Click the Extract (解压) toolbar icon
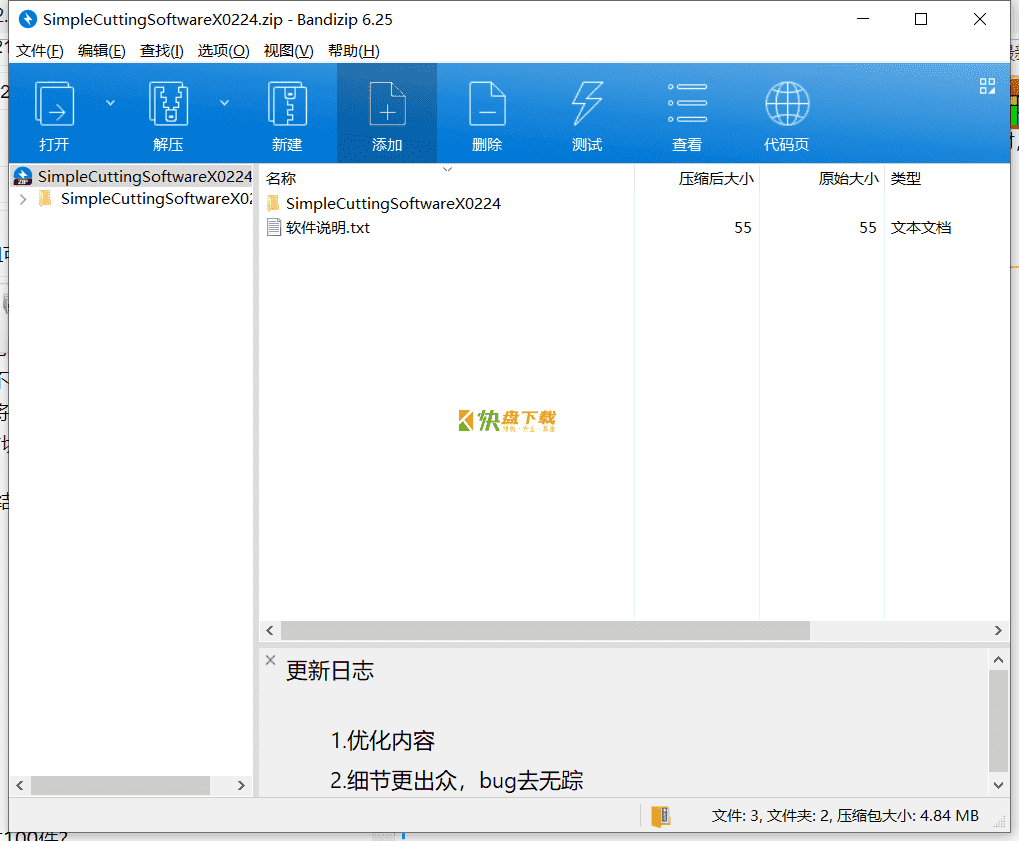Viewport: 1019px width, 841px height. point(168,104)
